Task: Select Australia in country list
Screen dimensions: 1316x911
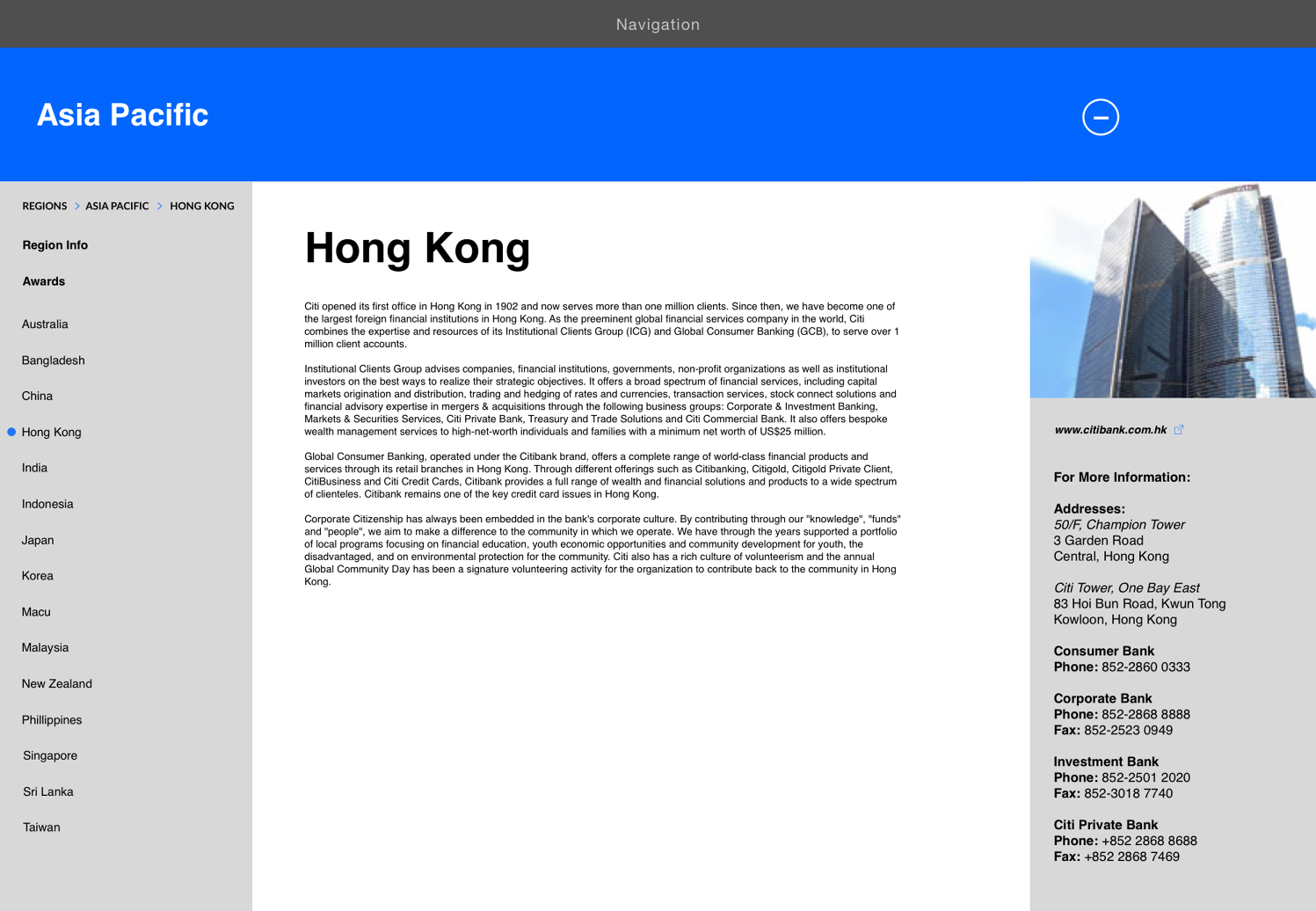Action: pyautogui.click(x=45, y=324)
